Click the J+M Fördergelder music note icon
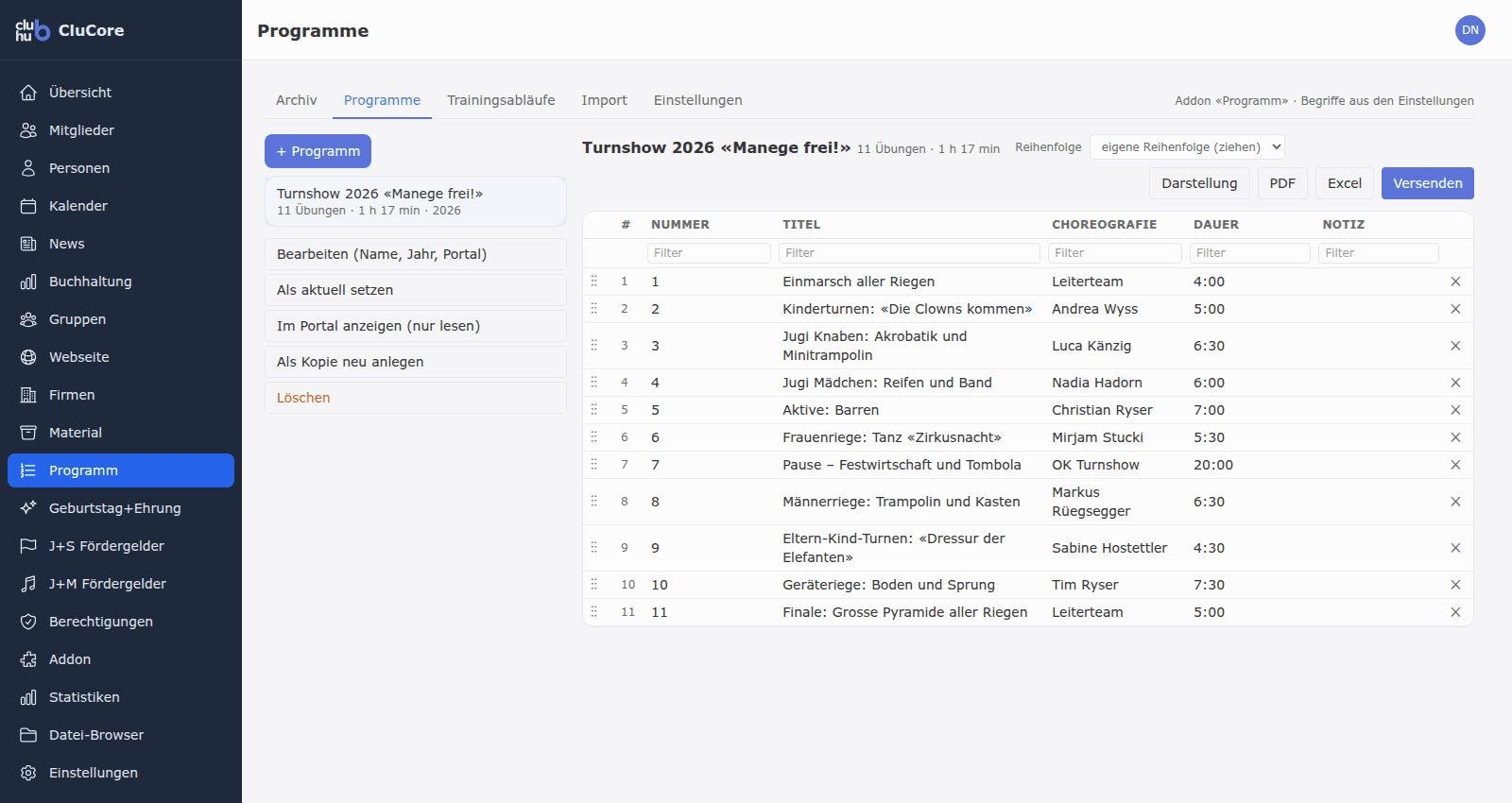 [28, 584]
